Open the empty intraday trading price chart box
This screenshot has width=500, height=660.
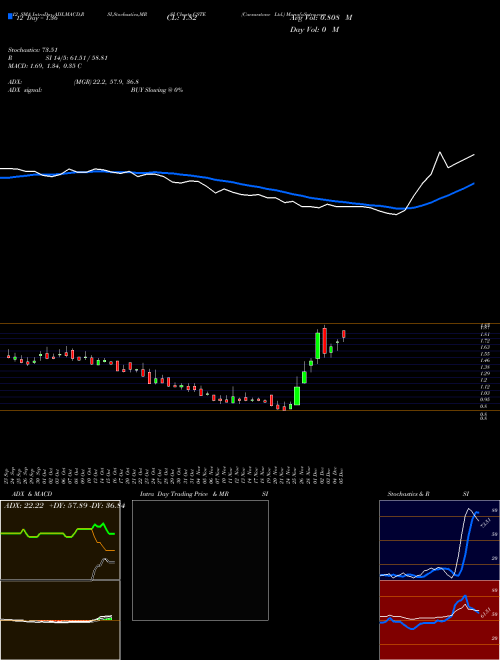200,560
